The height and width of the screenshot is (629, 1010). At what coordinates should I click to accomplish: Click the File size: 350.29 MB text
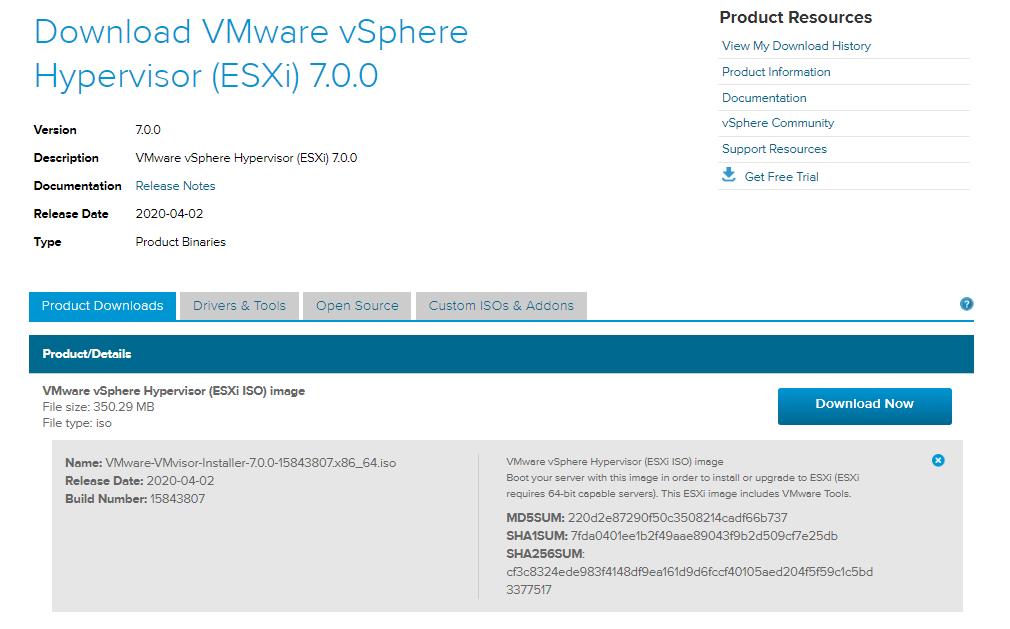(99, 407)
